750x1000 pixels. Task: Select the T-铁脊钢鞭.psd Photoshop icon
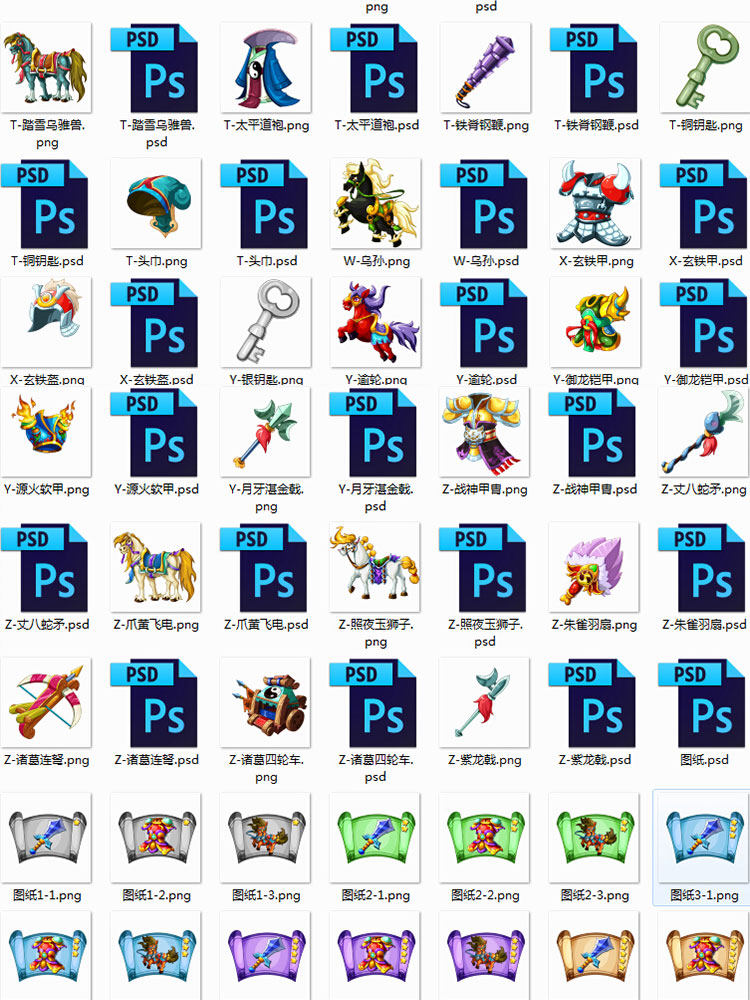[x=594, y=68]
